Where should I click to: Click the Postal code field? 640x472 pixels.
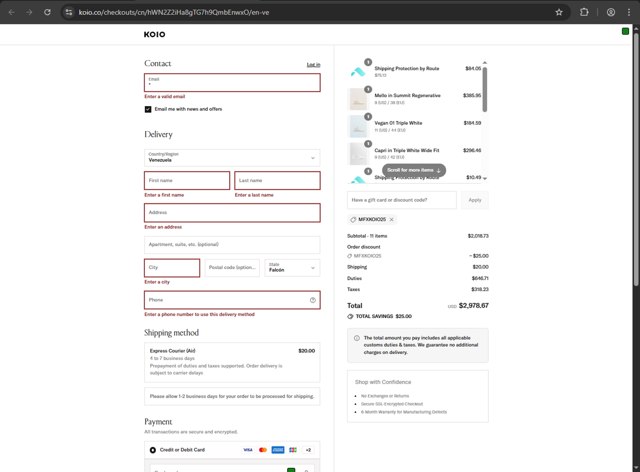click(232, 268)
